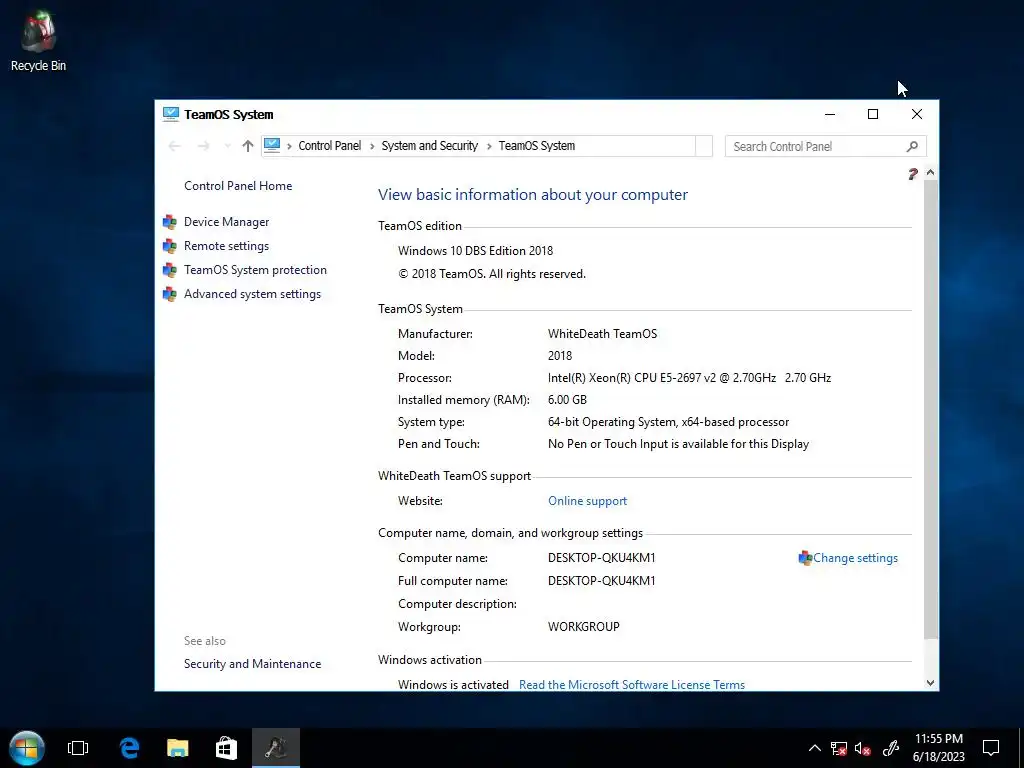
Task: Click the computer icon in address bar
Action: (x=272, y=146)
